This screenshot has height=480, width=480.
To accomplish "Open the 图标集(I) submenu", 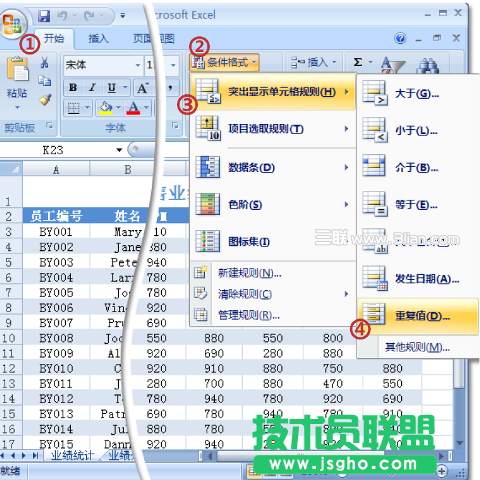I will tap(273, 242).
